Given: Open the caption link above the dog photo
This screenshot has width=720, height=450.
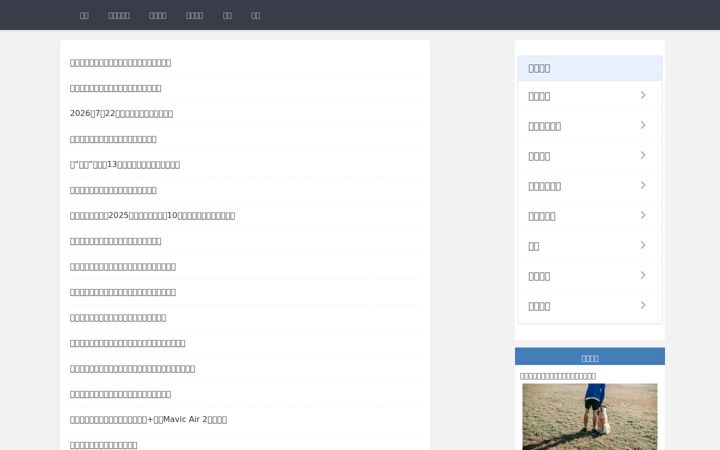Looking at the screenshot, I should pos(558,376).
